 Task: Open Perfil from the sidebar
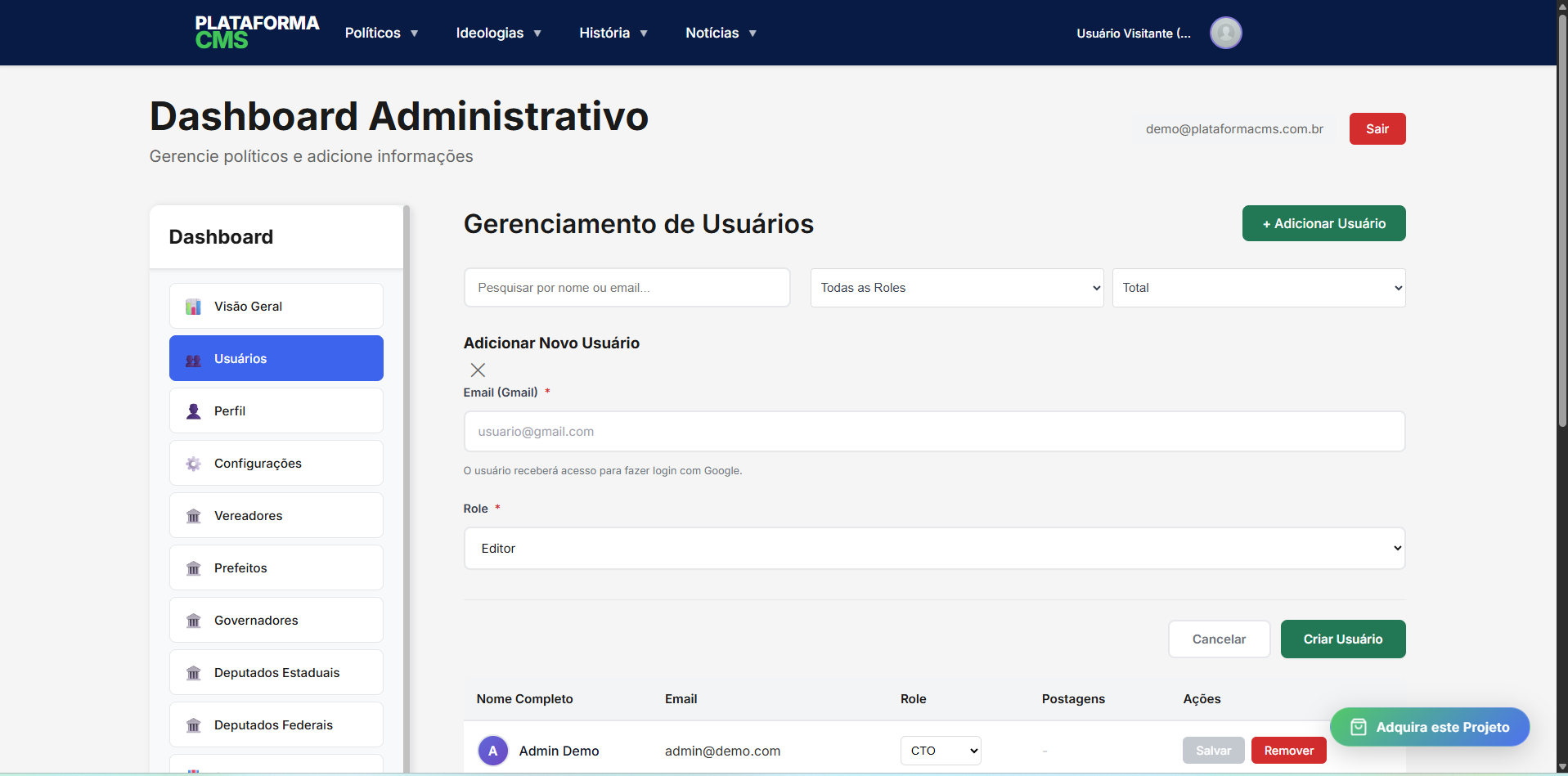[276, 411]
